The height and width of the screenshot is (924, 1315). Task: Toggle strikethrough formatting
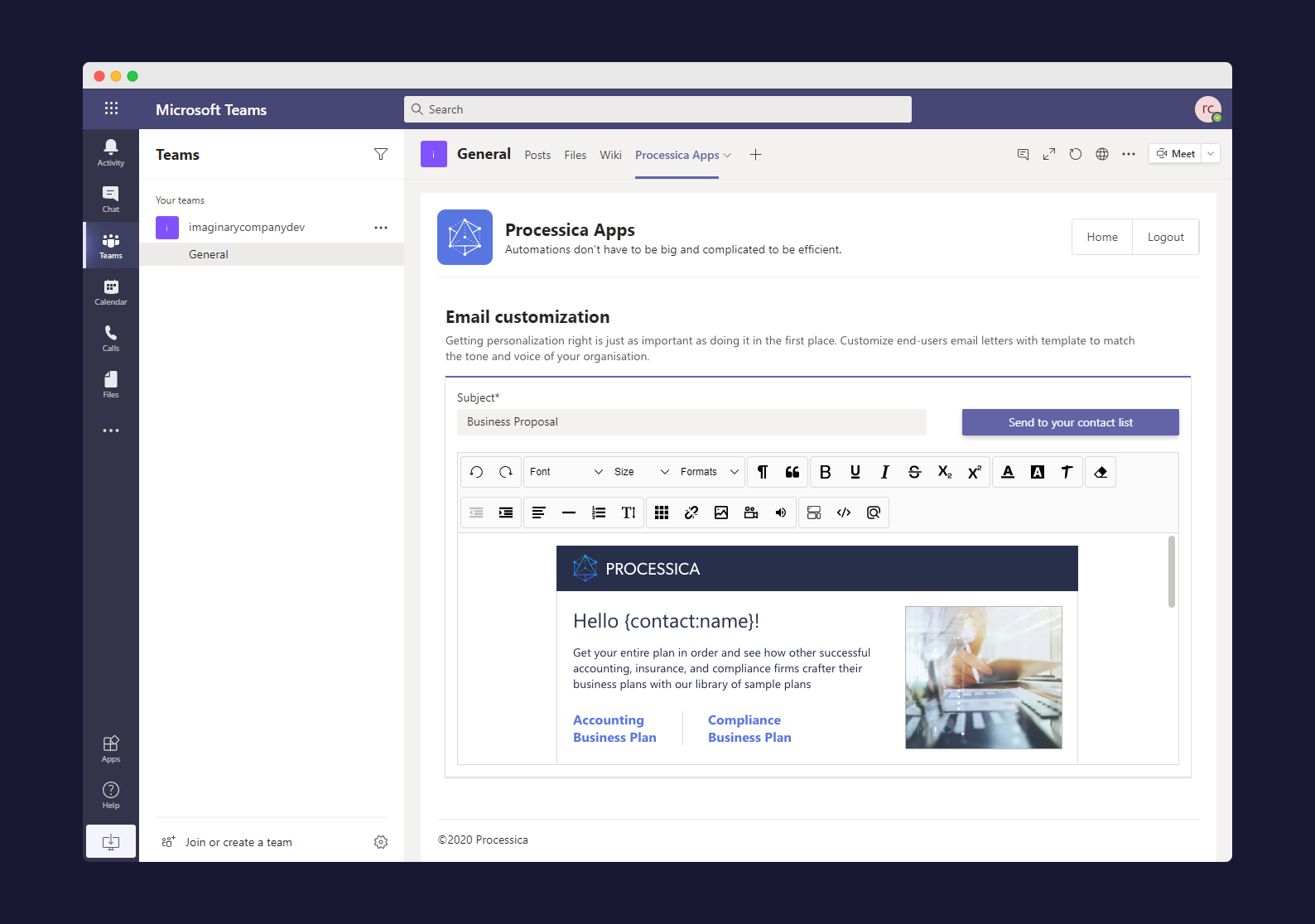(x=915, y=472)
